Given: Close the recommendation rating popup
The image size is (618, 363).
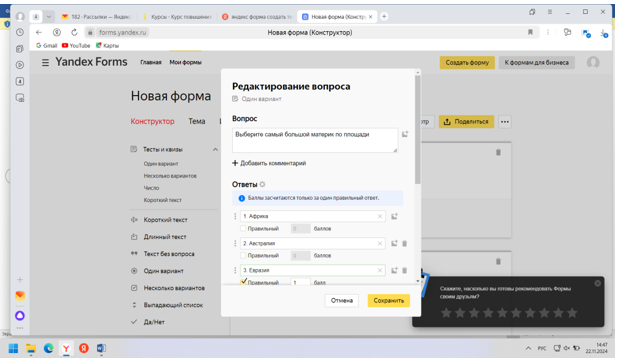Looking at the screenshot, I should [x=598, y=283].
